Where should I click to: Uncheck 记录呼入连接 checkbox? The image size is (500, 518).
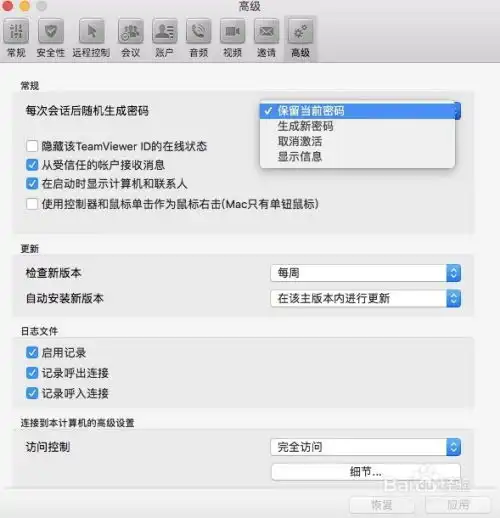32,393
